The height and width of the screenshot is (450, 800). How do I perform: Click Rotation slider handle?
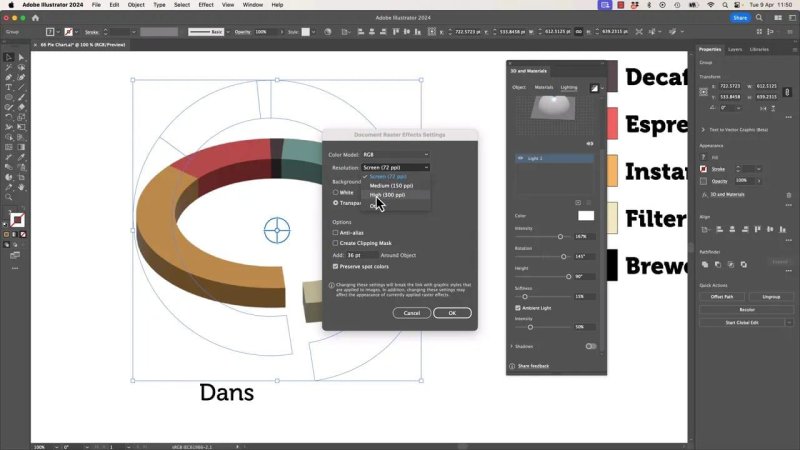coord(564,257)
